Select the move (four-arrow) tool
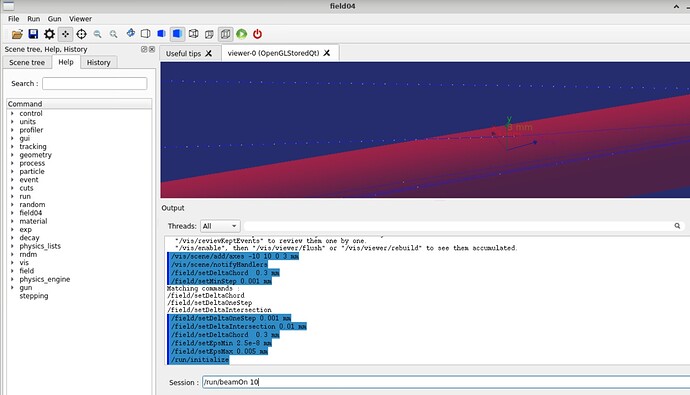This screenshot has width=690, height=395. point(65,34)
